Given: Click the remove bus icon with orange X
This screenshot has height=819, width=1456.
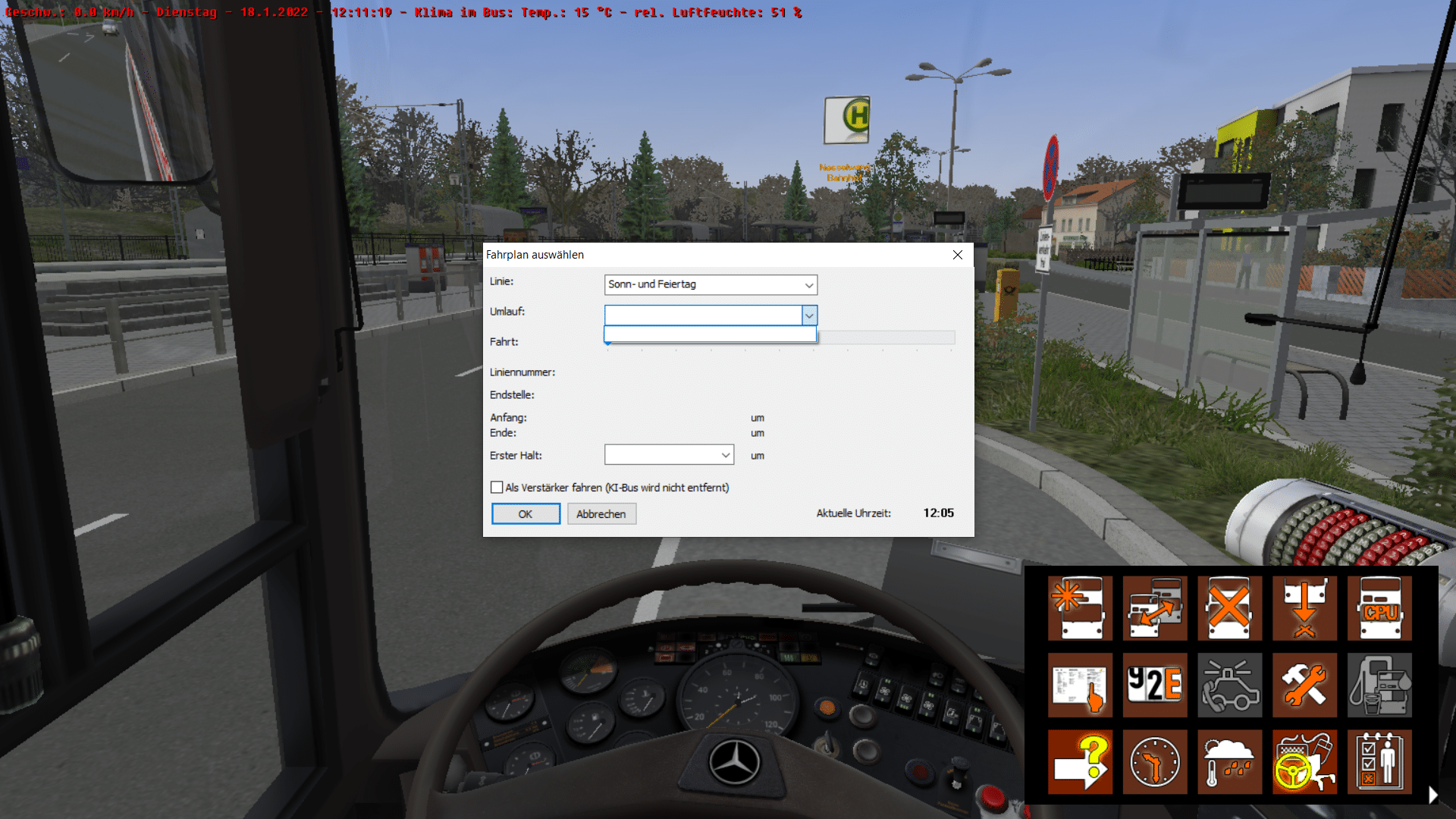Looking at the screenshot, I should click(1229, 607).
